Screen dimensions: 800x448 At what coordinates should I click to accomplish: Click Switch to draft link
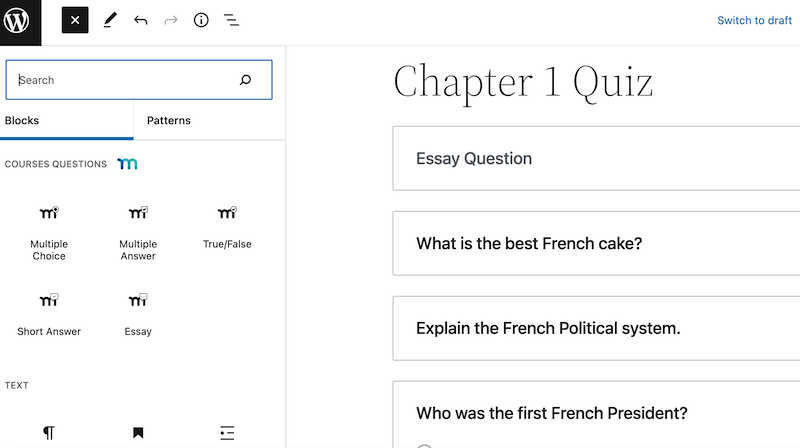tap(754, 20)
